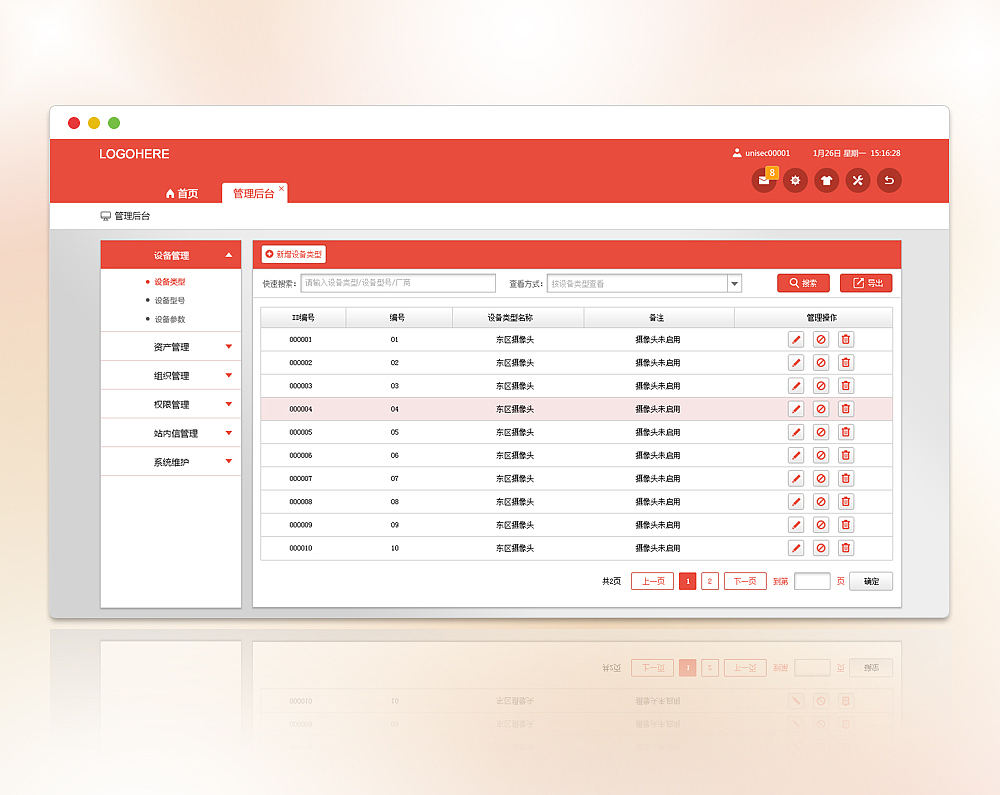Image resolution: width=1000 pixels, height=795 pixels.
Task: Disable row 000010 with ban icon
Action: 821,548
